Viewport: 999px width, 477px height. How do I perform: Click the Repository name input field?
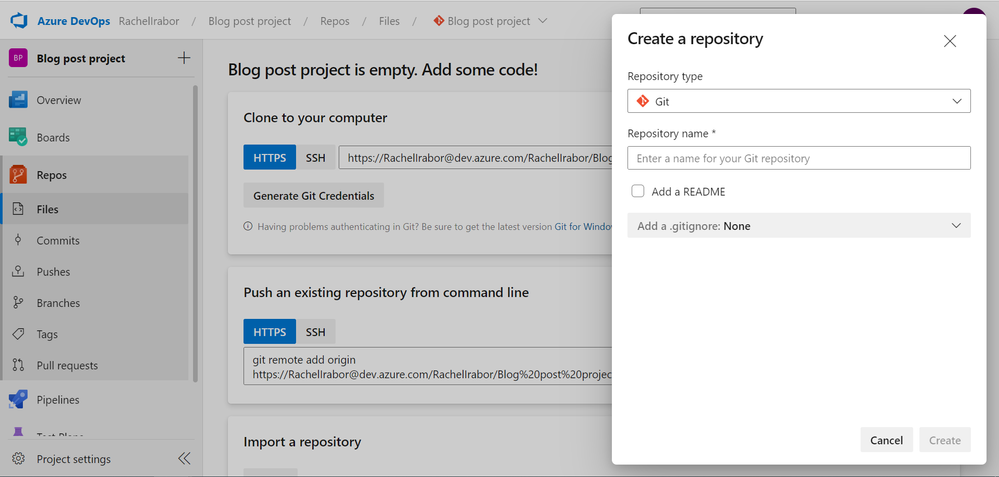click(x=799, y=158)
